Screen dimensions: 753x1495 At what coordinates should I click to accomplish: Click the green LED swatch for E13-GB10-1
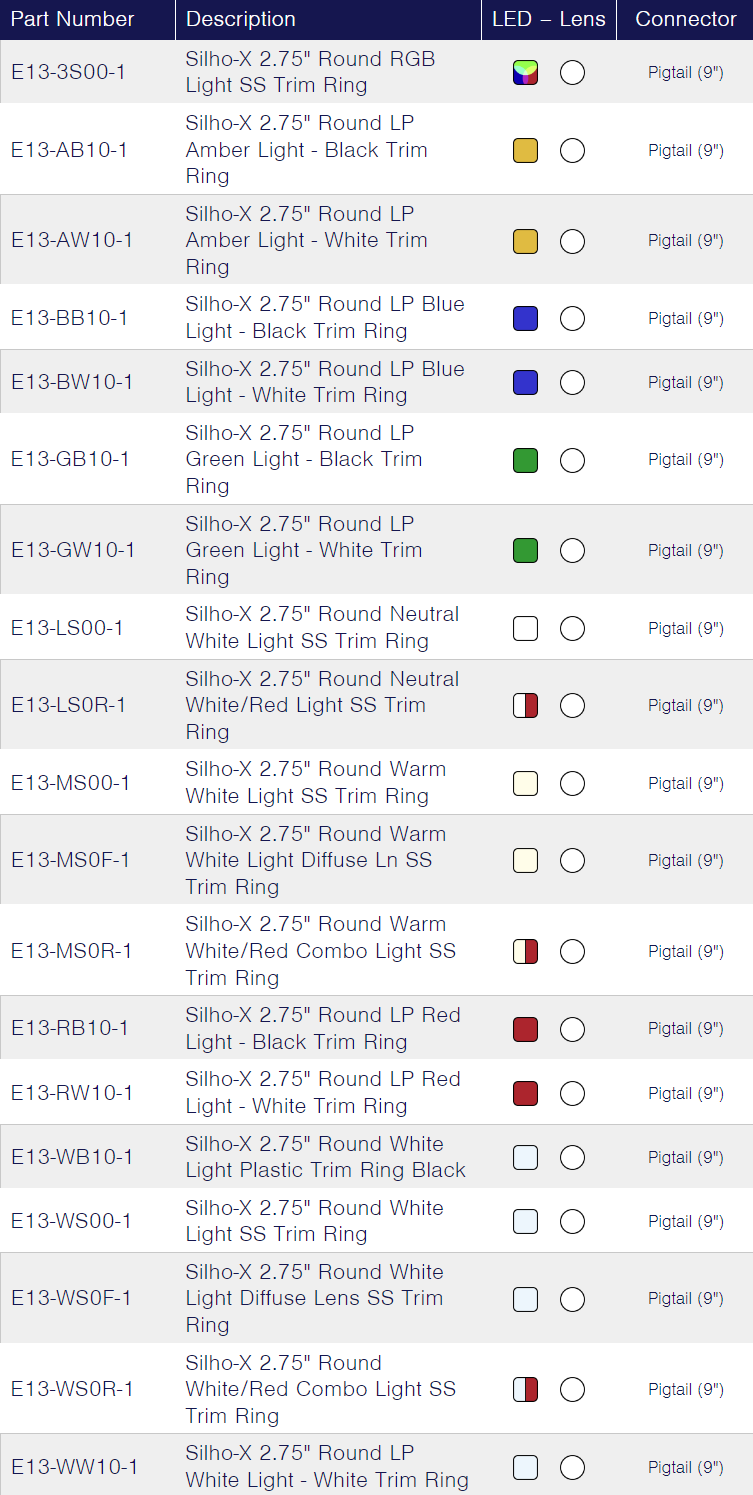coord(525,460)
